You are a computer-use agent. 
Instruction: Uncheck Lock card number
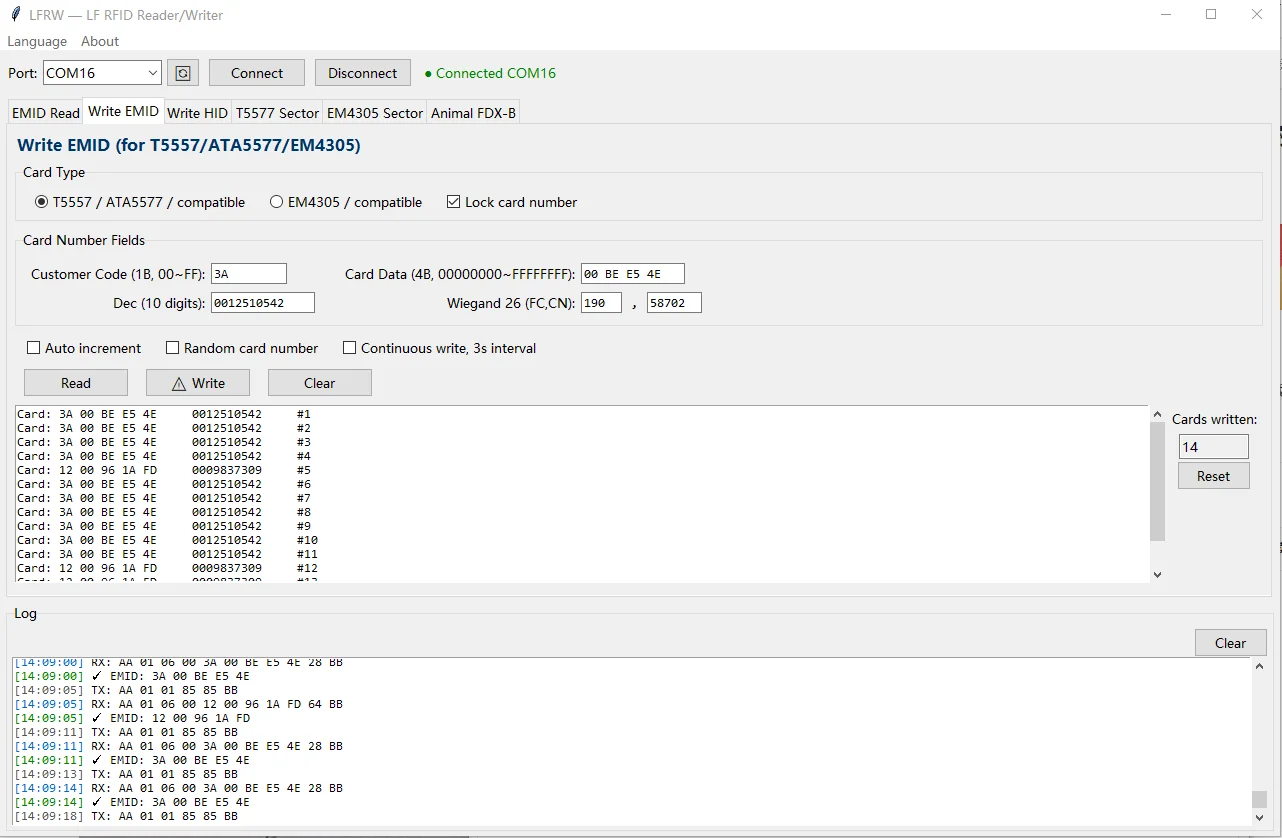point(512,202)
